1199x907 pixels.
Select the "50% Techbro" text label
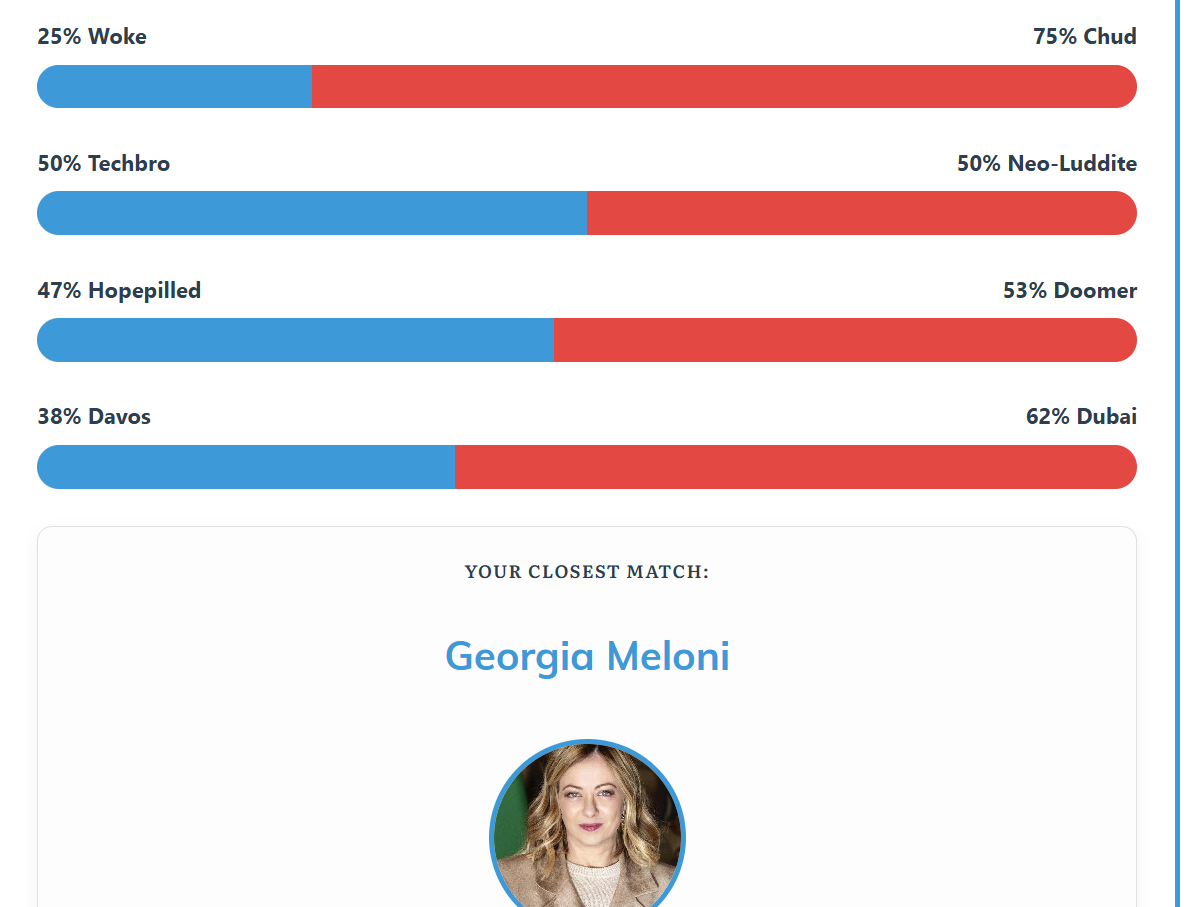click(x=104, y=164)
